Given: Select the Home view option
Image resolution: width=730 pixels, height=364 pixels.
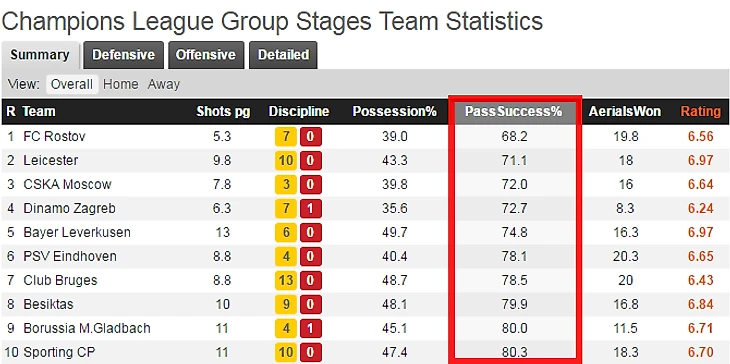Looking at the screenshot, I should [x=121, y=84].
